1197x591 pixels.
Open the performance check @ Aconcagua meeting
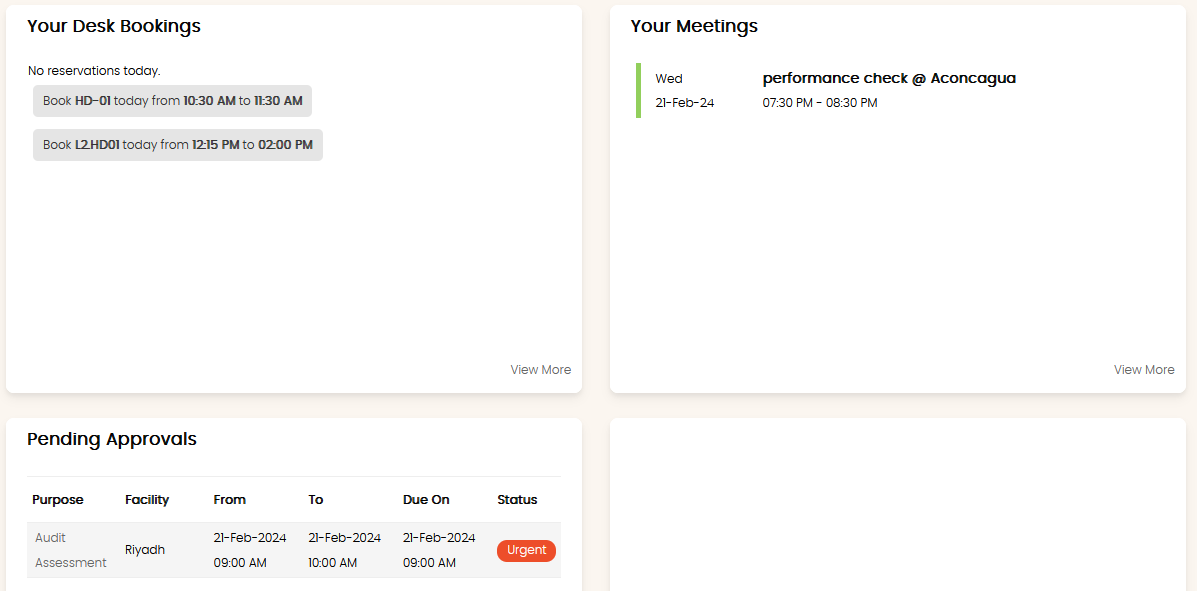pos(888,78)
